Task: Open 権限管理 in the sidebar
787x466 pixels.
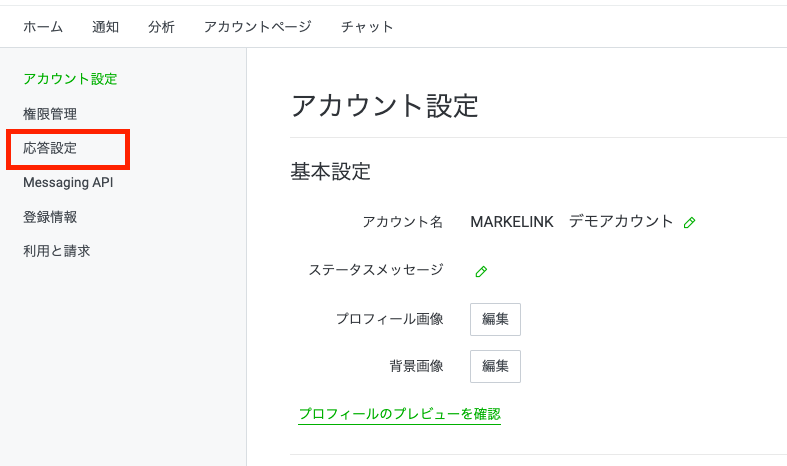Action: pos(50,114)
